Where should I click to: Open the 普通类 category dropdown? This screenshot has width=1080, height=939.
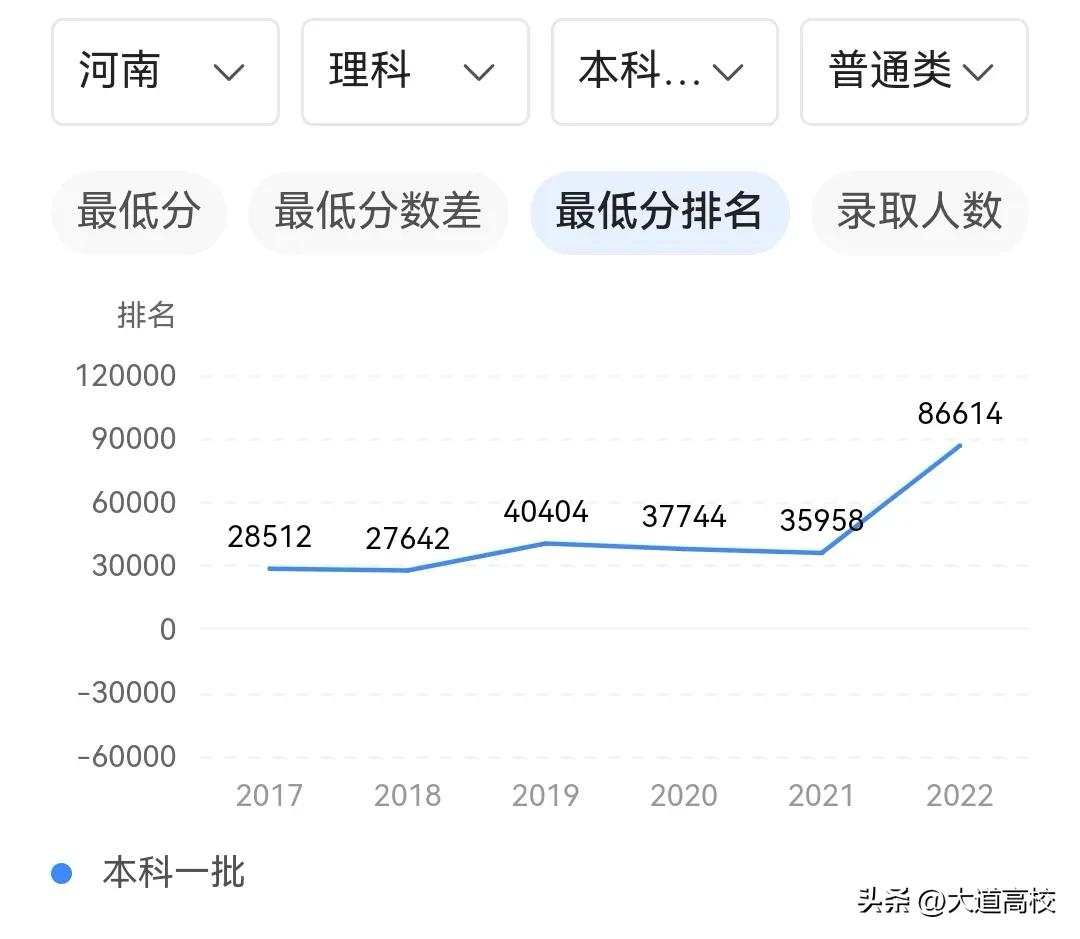pyautogui.click(x=914, y=72)
